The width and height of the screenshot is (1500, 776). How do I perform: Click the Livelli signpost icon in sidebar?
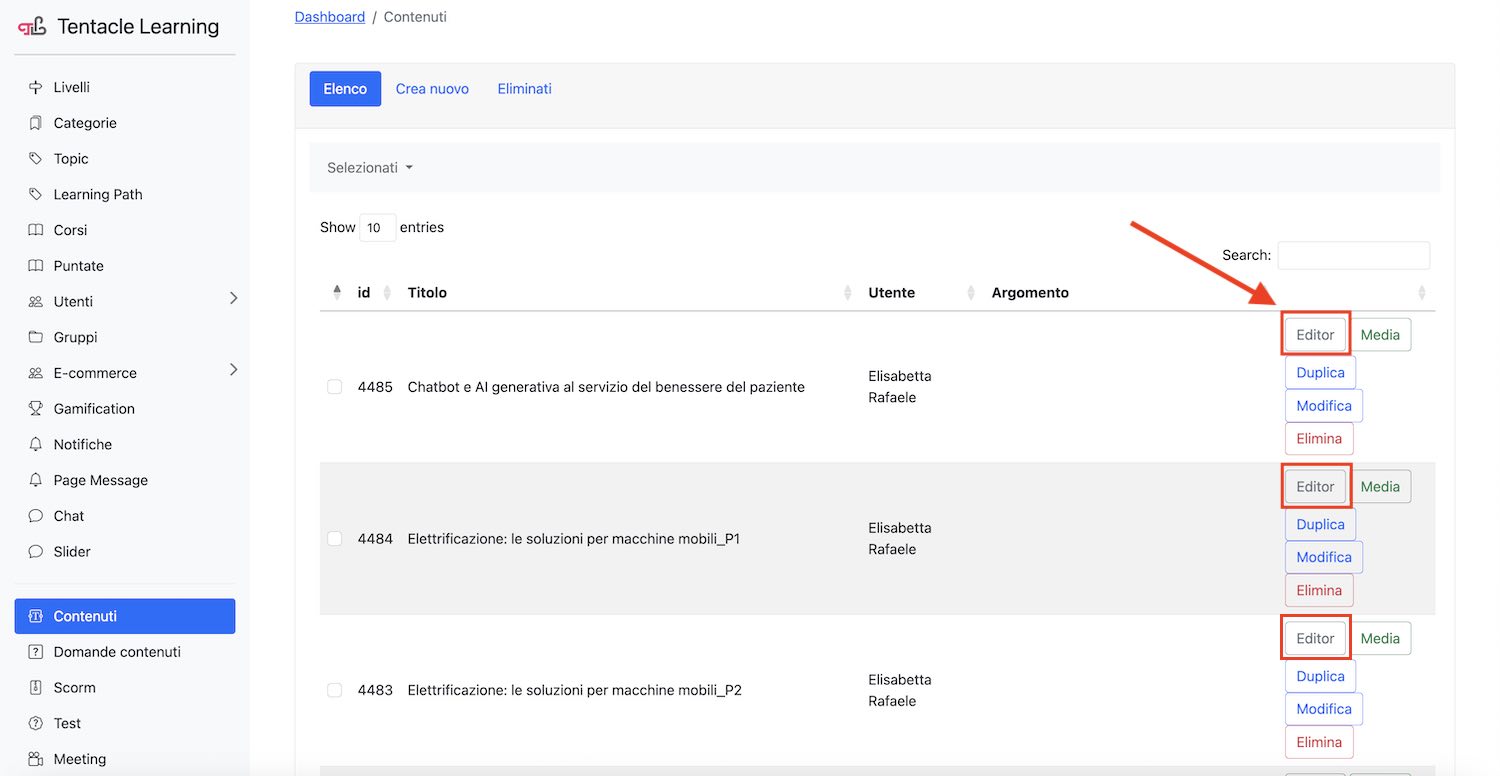point(36,87)
